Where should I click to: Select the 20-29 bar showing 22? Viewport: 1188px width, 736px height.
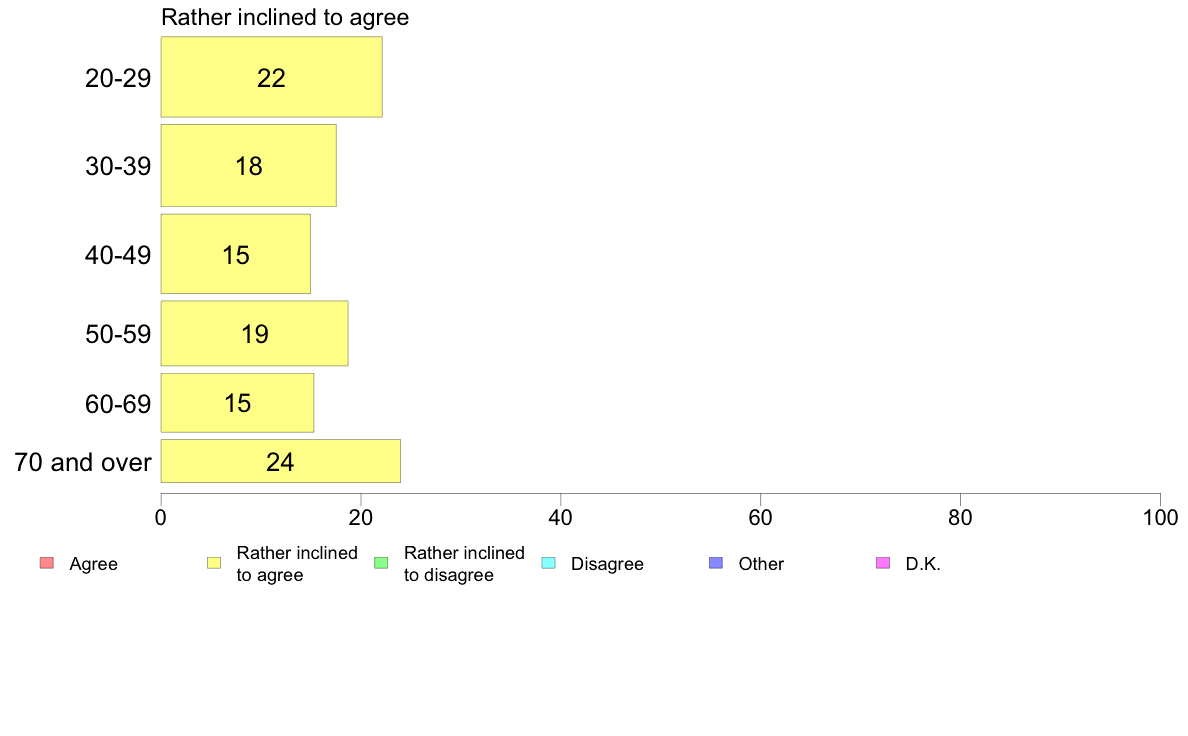(271, 77)
